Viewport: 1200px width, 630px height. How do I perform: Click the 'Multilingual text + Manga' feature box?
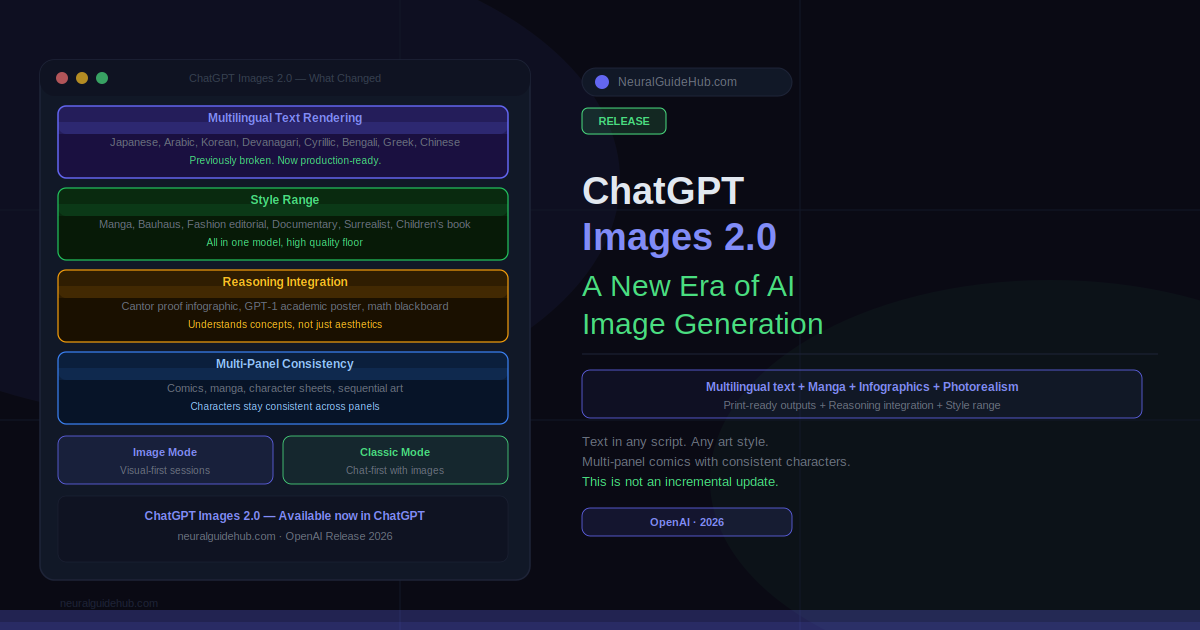click(861, 394)
